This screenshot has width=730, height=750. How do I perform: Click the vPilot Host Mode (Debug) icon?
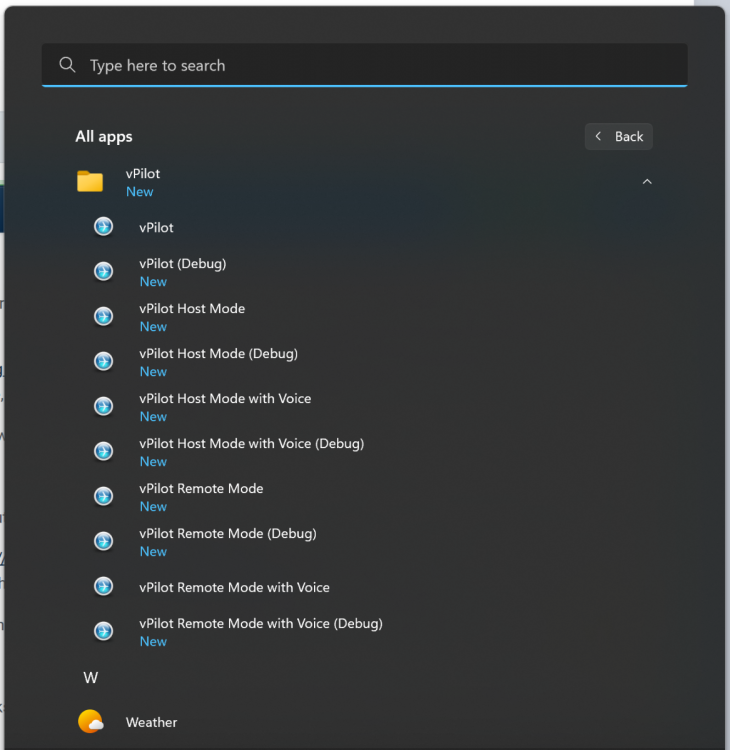(103, 361)
